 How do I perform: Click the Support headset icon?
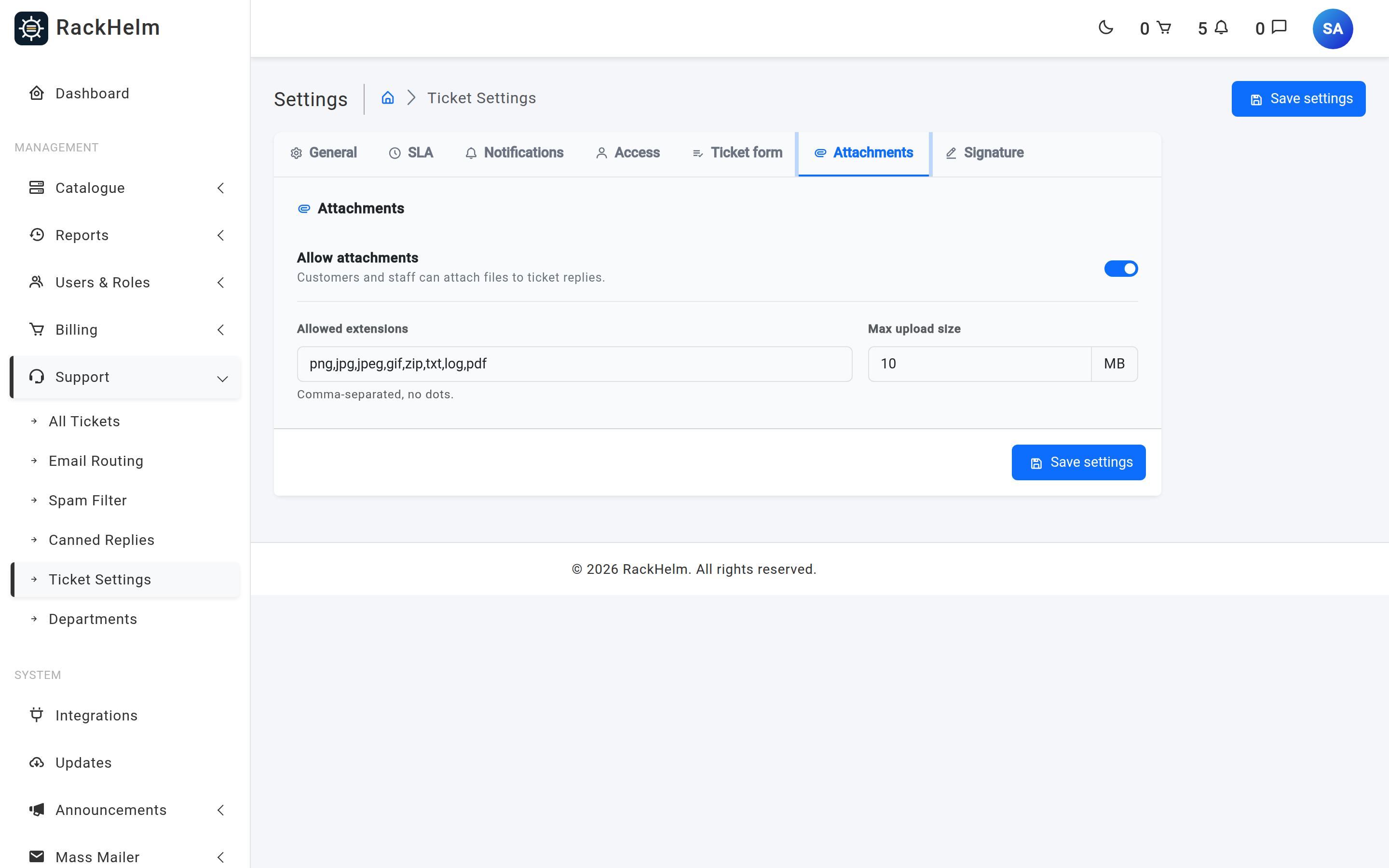coord(37,377)
